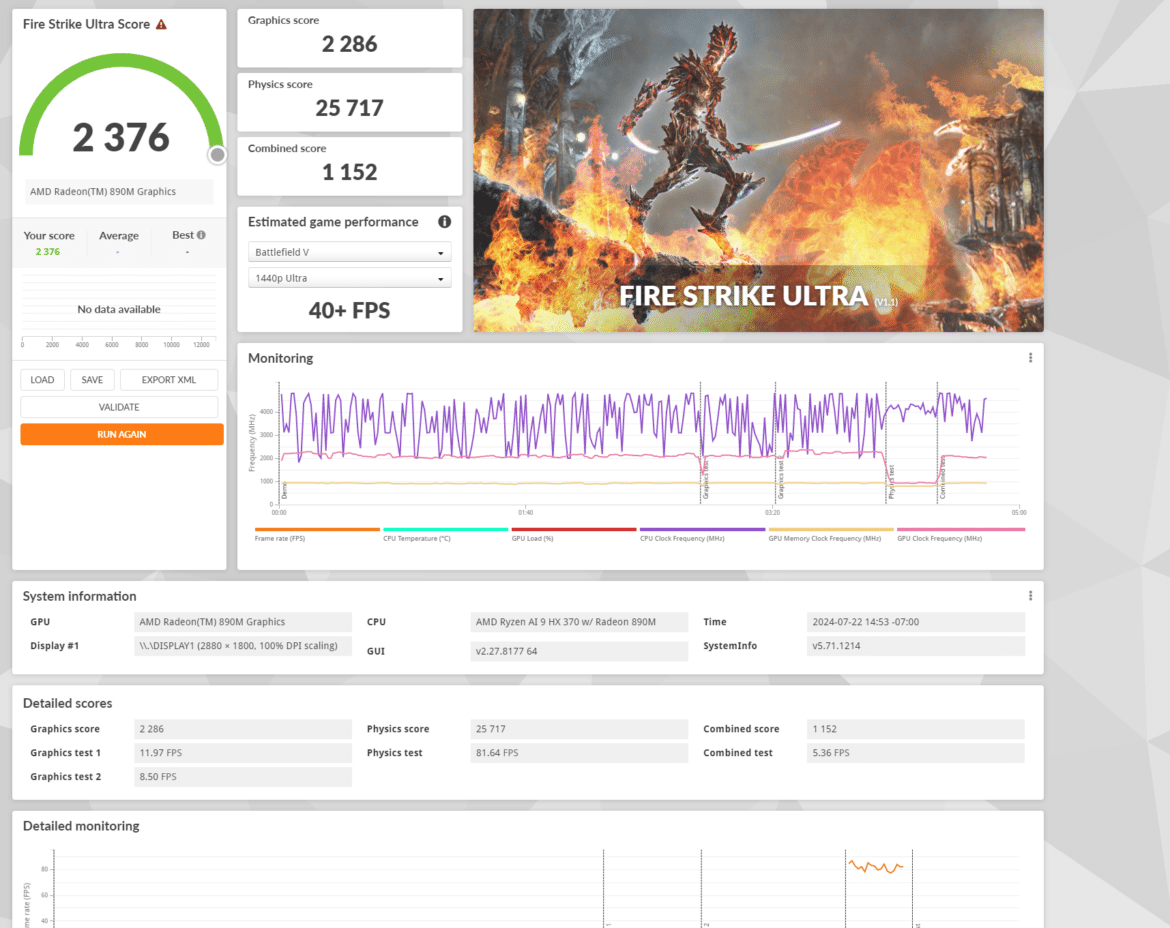Open the Battlefield V game dropdown
This screenshot has width=1170, height=928.
pyautogui.click(x=349, y=252)
